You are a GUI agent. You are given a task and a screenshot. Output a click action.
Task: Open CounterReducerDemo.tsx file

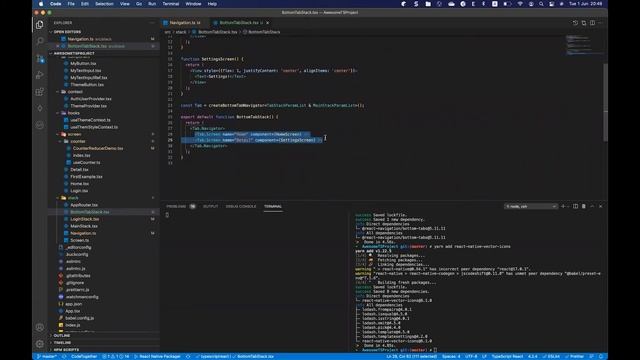(x=98, y=149)
